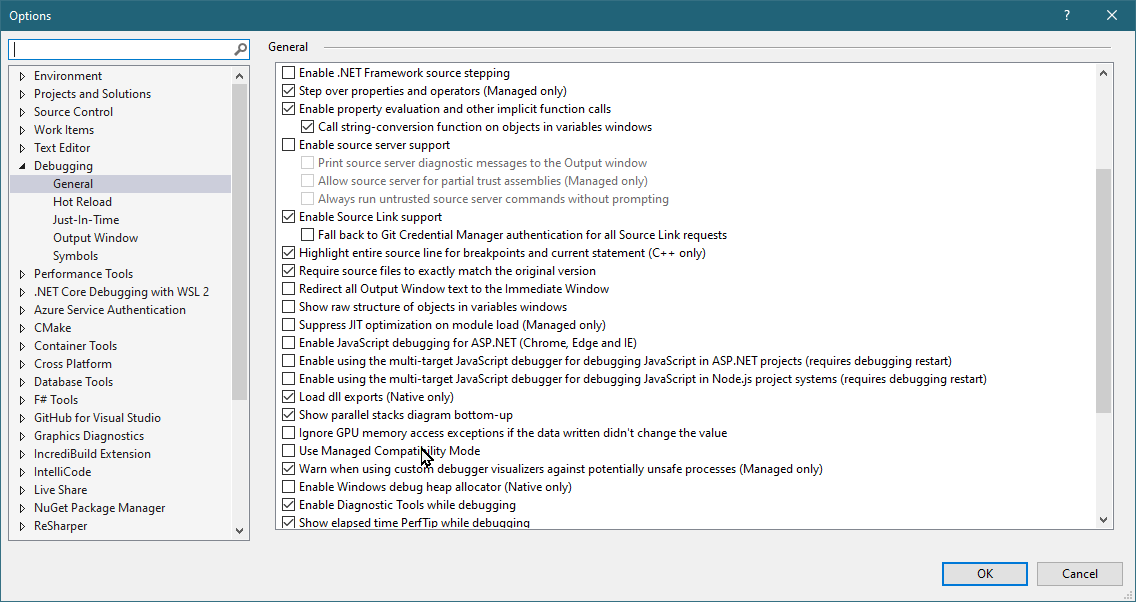This screenshot has height=602, width=1136.
Task: Uncheck Step over properties and operators
Action: coord(288,91)
